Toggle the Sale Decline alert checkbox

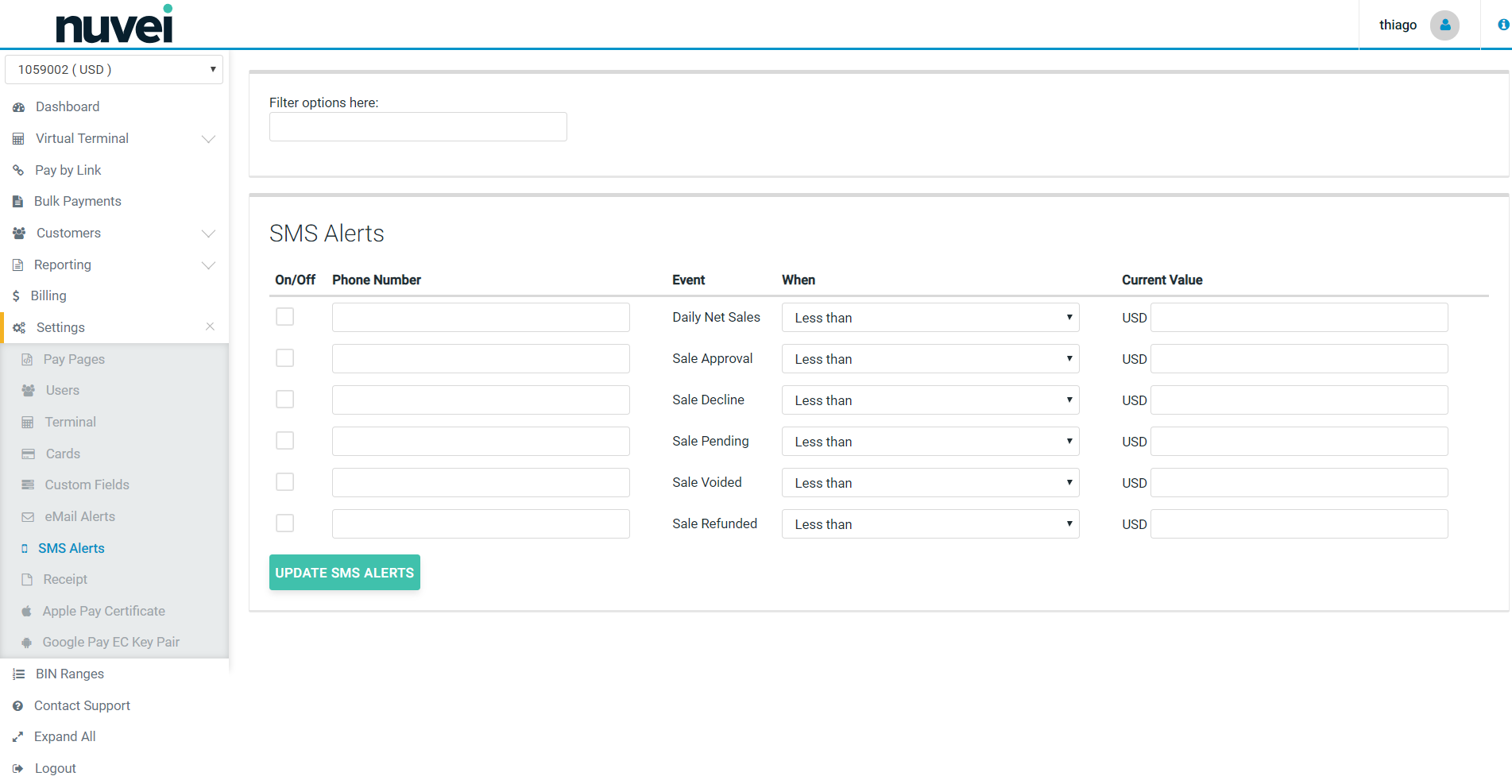coord(284,400)
